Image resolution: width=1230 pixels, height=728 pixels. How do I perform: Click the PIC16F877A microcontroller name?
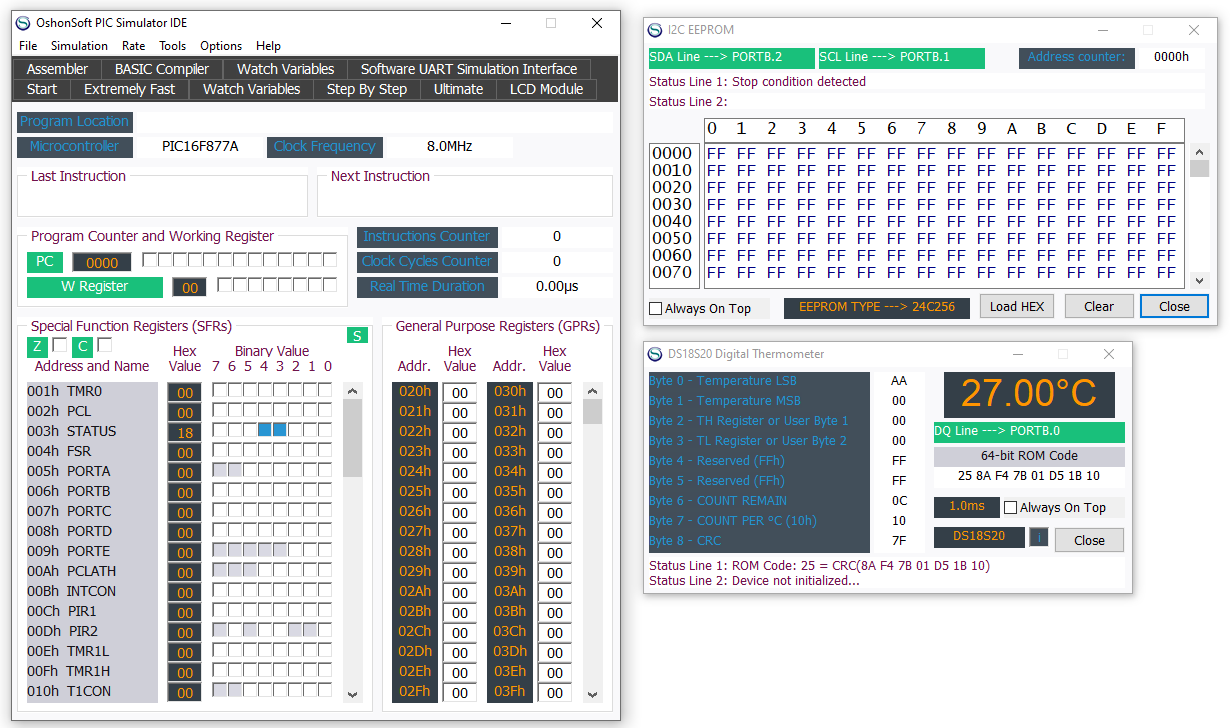[x=200, y=147]
